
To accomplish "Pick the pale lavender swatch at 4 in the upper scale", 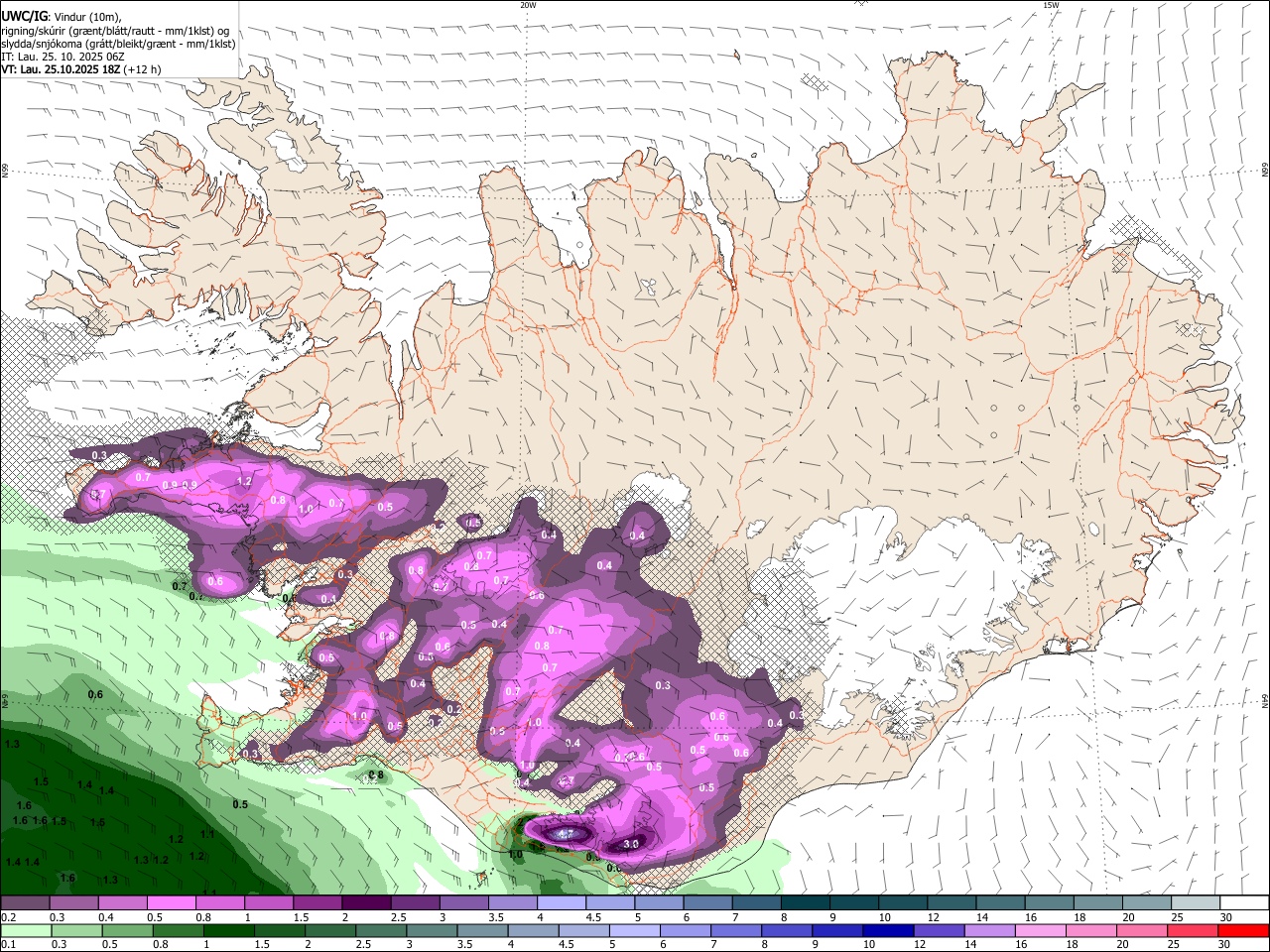I will tap(561, 902).
